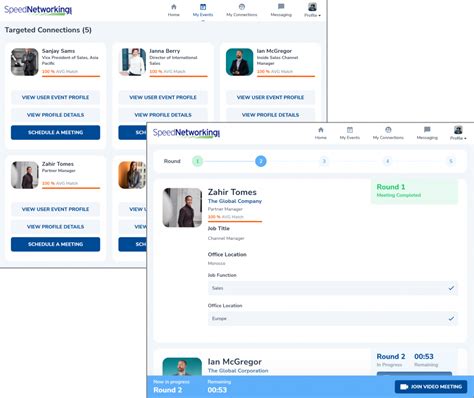Click Ian McGregor photo in Targeted Connections
The width and height of the screenshot is (474, 398).
tap(240, 62)
